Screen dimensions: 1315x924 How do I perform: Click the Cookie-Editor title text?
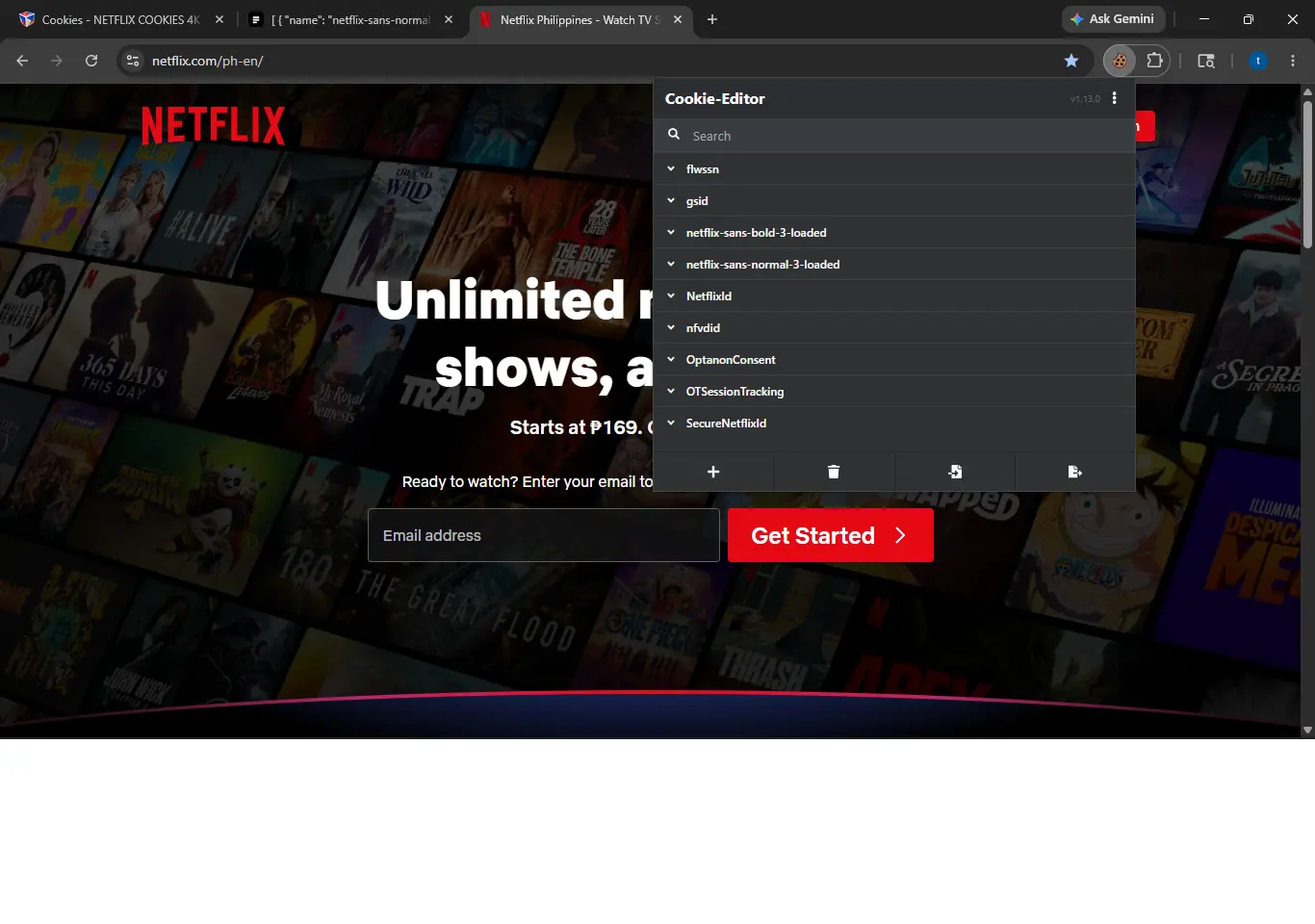click(x=714, y=98)
